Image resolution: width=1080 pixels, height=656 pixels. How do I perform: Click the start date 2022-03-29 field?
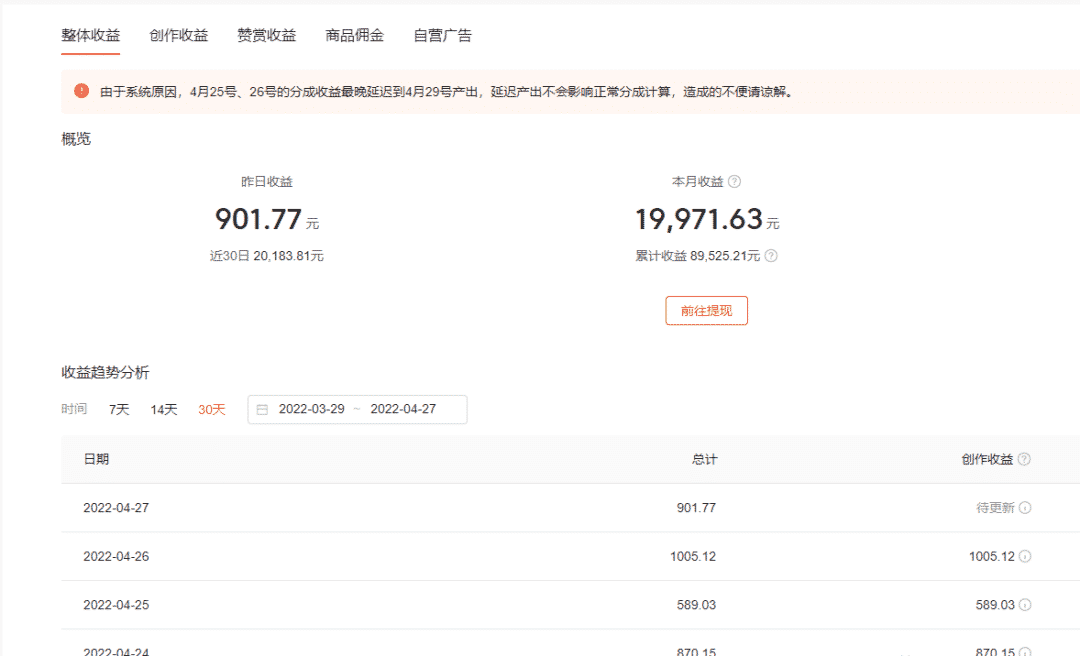(311, 409)
